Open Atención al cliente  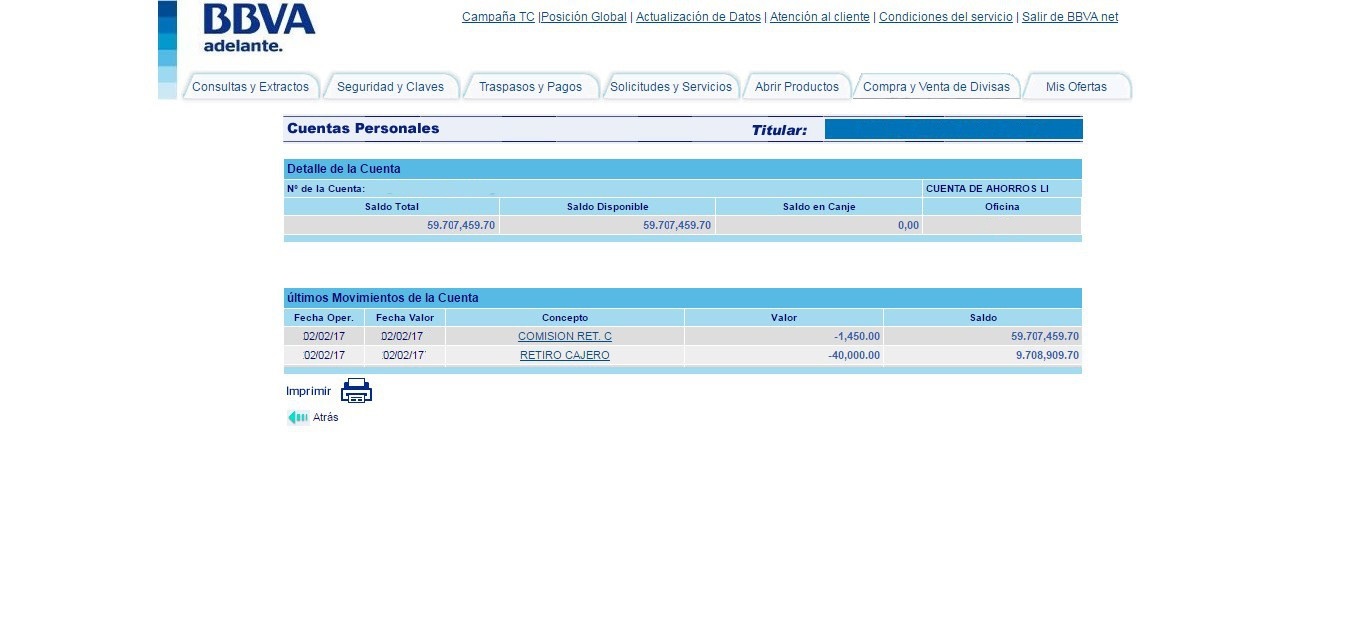tap(819, 16)
